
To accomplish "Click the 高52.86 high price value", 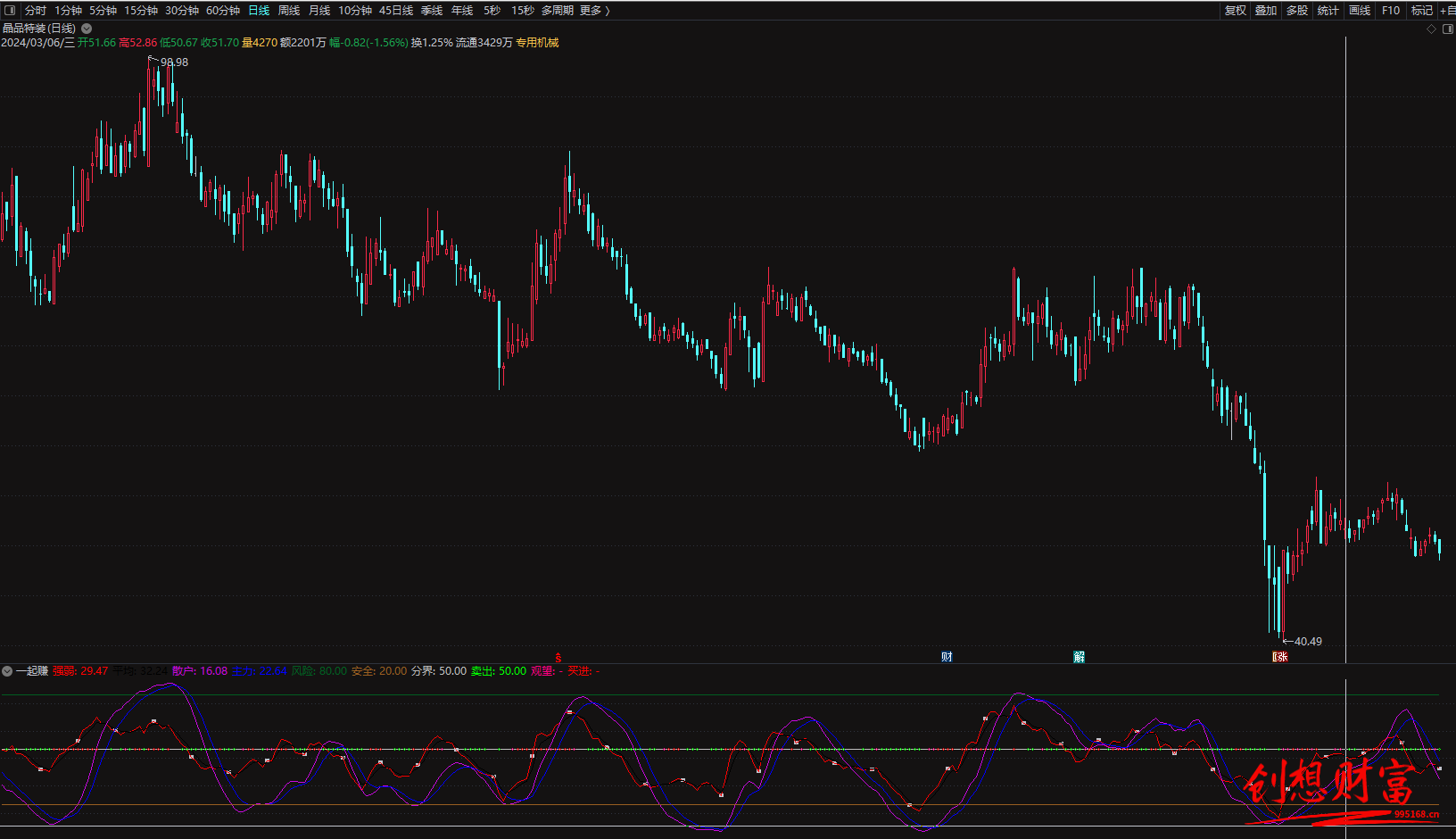I will 137,43.
